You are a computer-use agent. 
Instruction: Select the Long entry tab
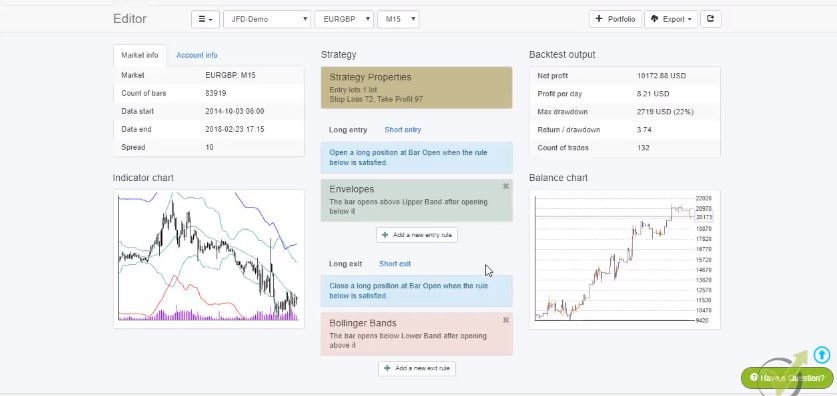click(348, 130)
